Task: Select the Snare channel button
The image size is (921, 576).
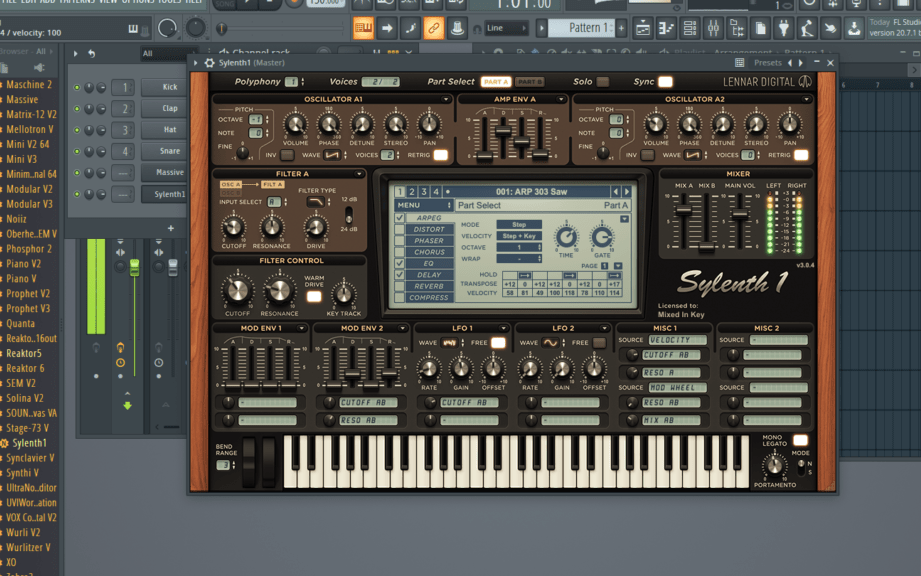Action: 164,151
